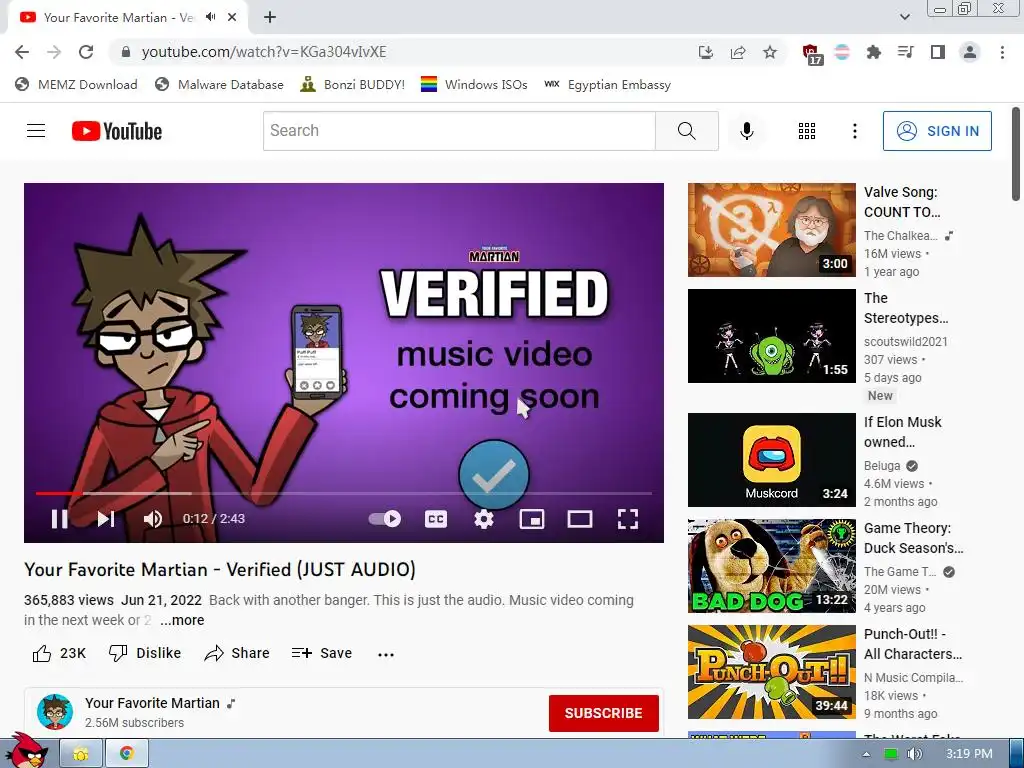Expand description with ...more
The width and height of the screenshot is (1024, 768).
(x=182, y=620)
